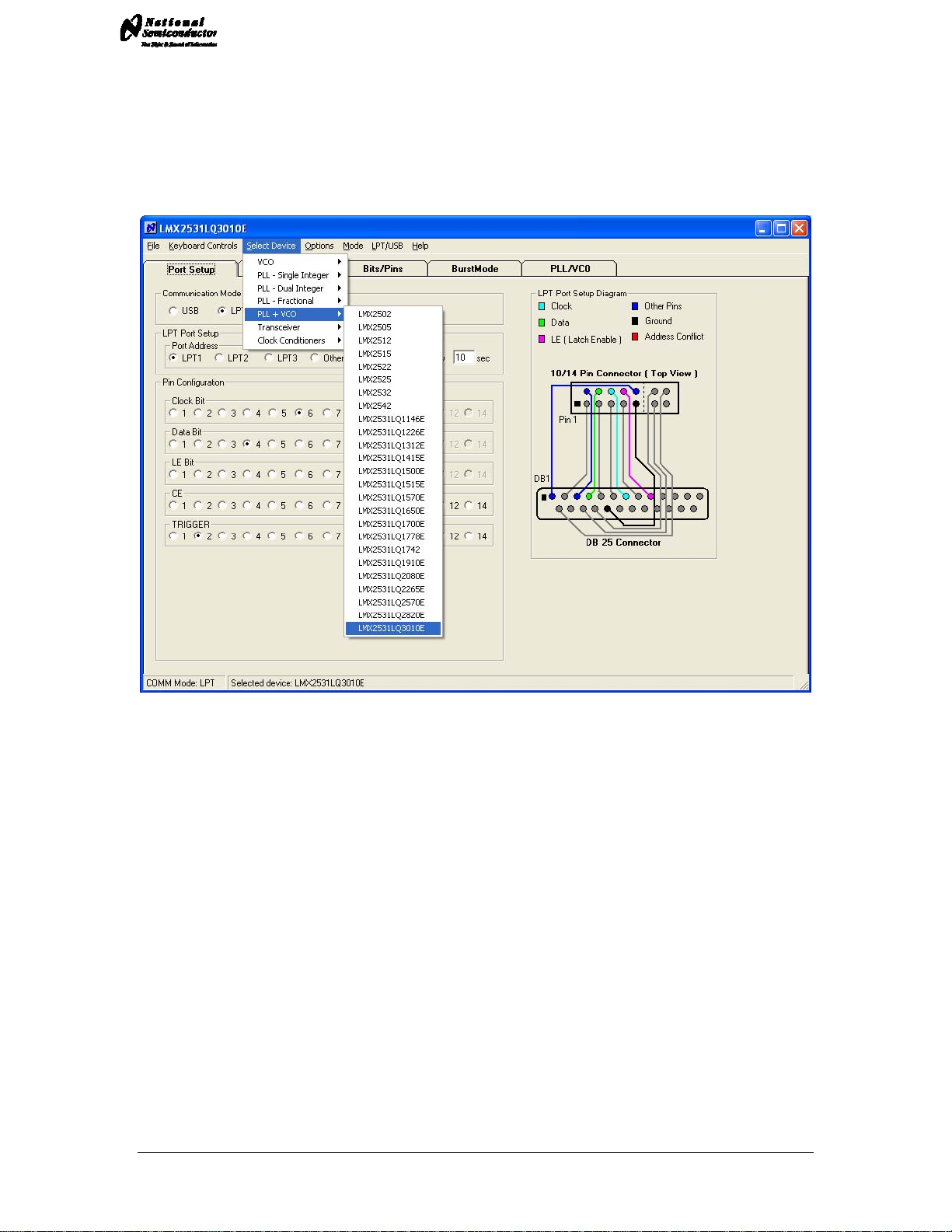Expand the PLL - Dual Integer submenu

tap(295, 288)
